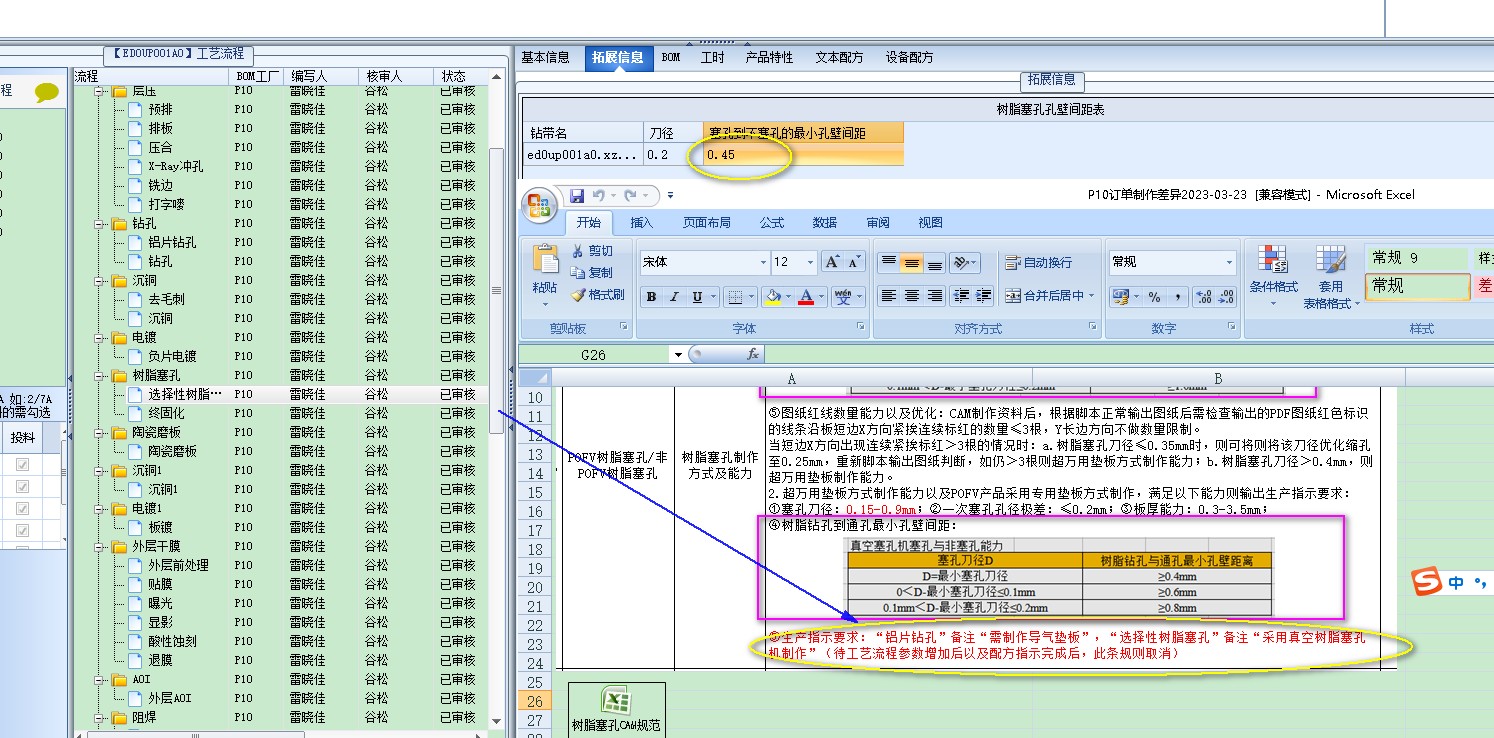Viewport: 1494px width, 738px height.
Task: Click the Sogou input method S icon
Action: pos(1425,582)
